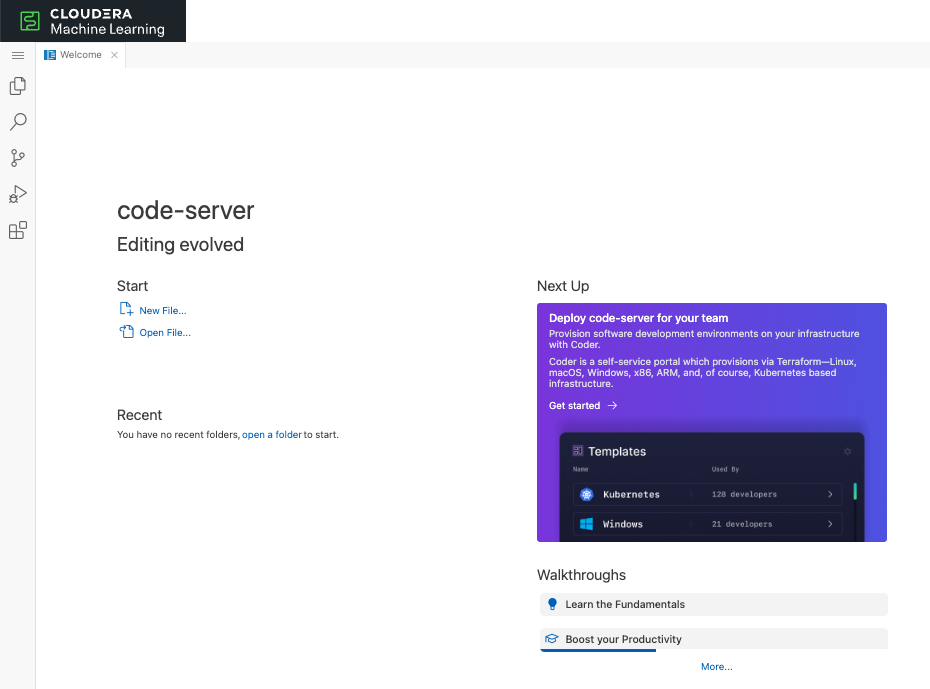Click the Cloudera Machine Learning logo
The image size is (930, 689).
[93, 21]
